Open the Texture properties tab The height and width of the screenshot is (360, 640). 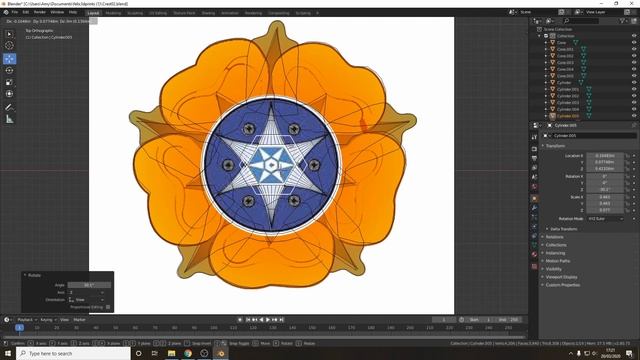tap(534, 266)
